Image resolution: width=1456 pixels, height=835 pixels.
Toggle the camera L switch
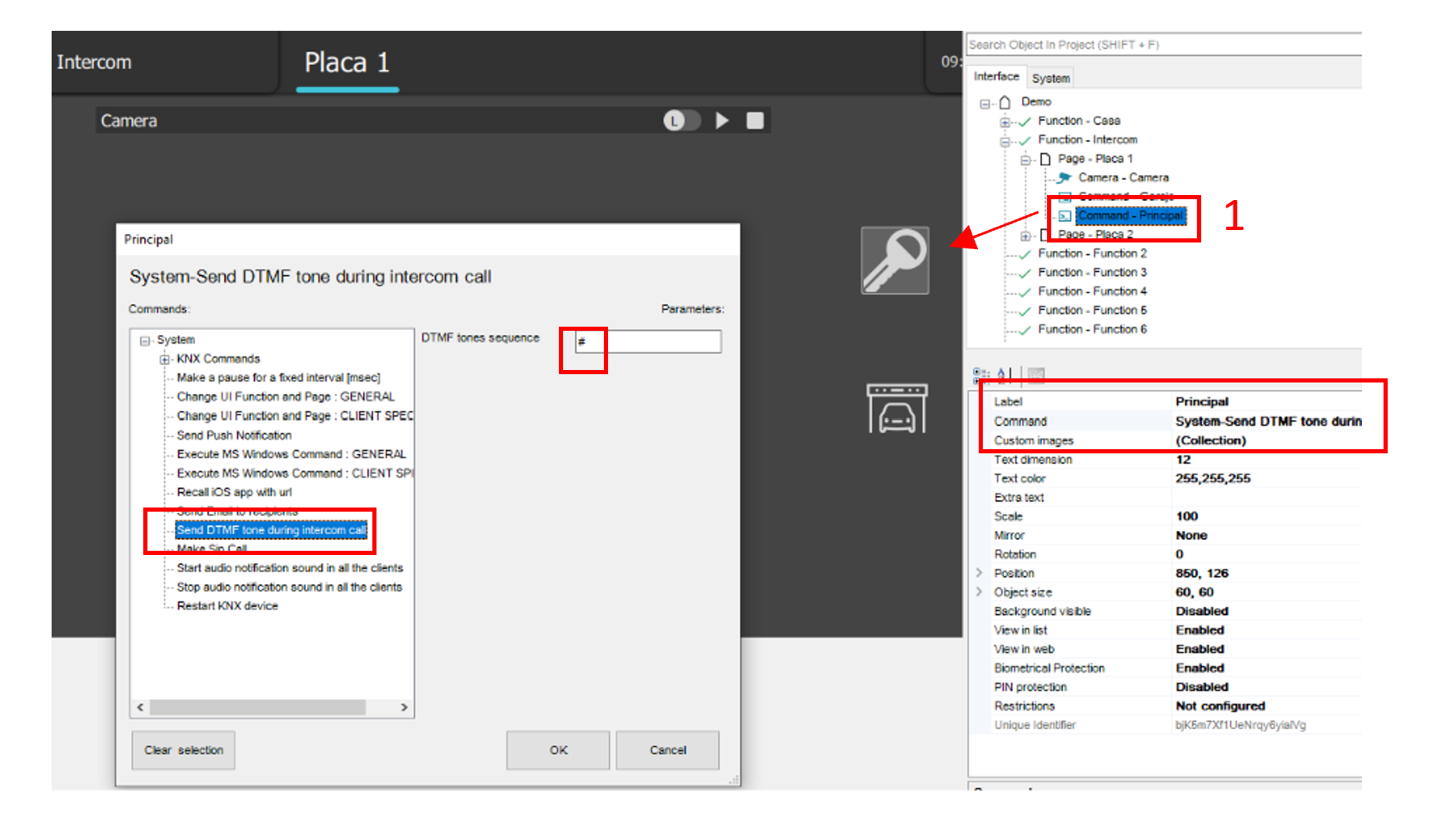(x=681, y=121)
